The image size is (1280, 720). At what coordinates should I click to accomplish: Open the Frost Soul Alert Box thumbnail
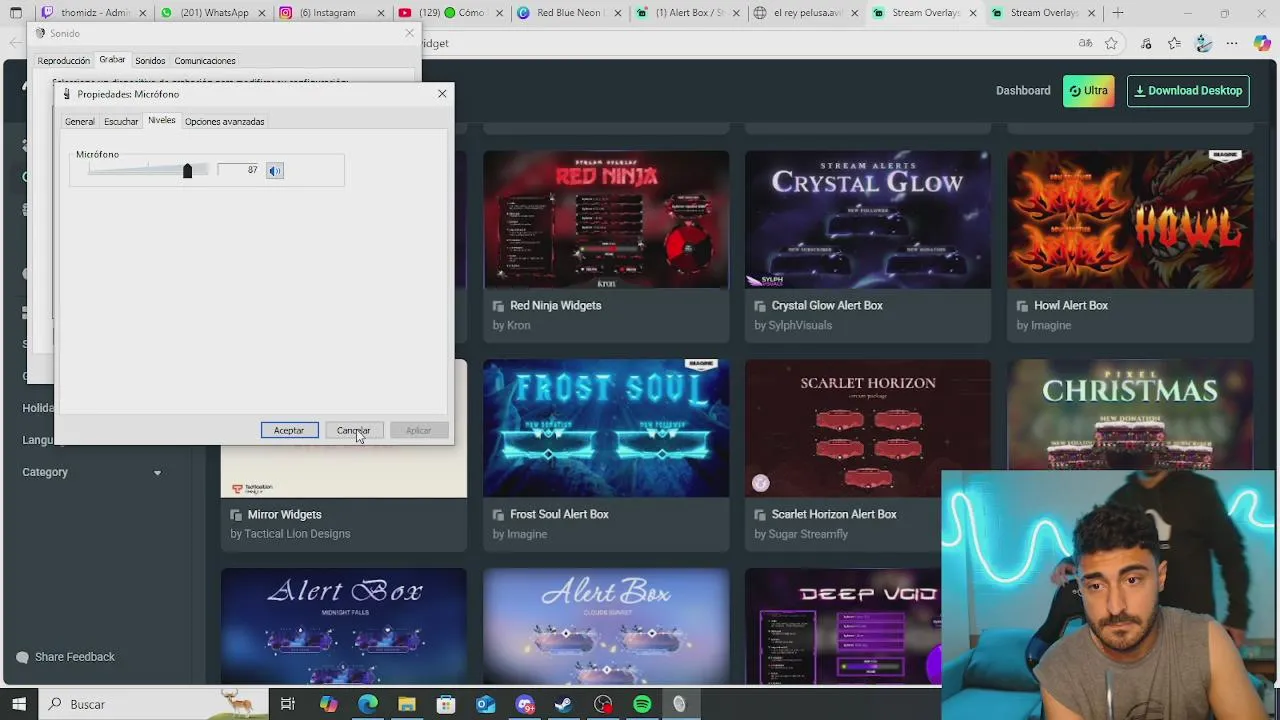[606, 428]
